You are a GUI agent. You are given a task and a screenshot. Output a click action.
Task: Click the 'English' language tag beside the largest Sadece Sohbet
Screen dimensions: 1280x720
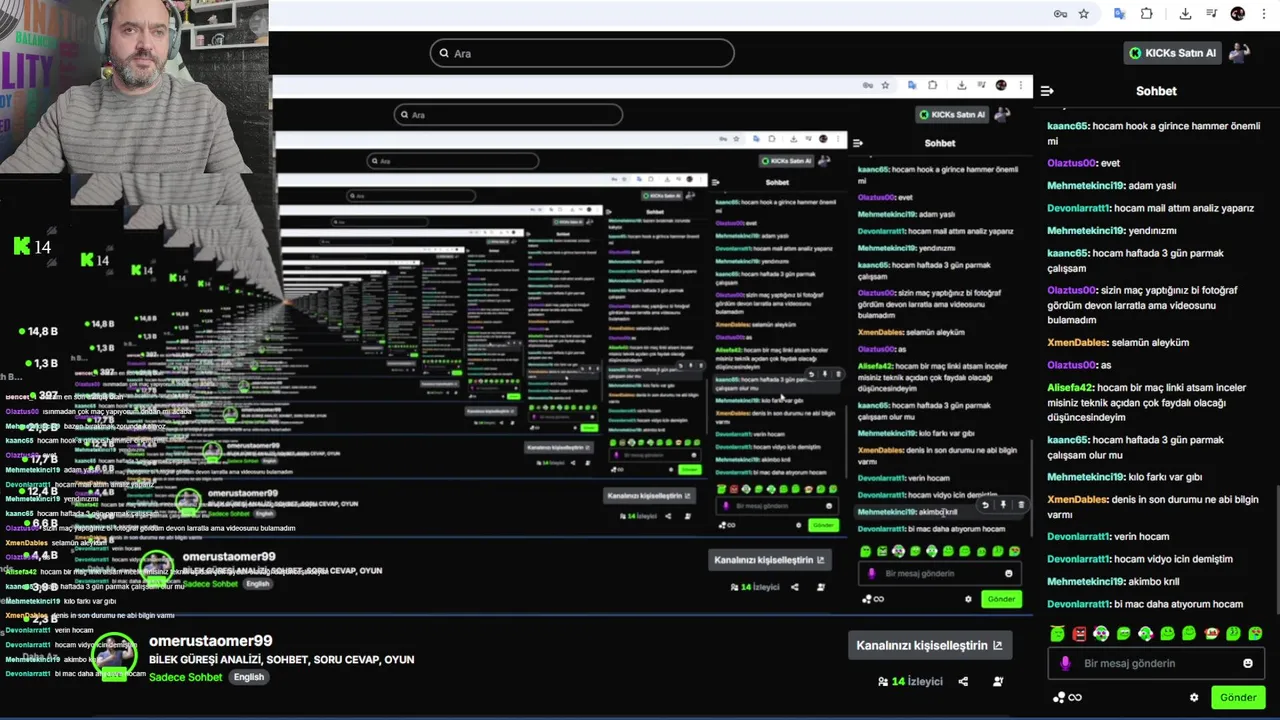pos(249,677)
